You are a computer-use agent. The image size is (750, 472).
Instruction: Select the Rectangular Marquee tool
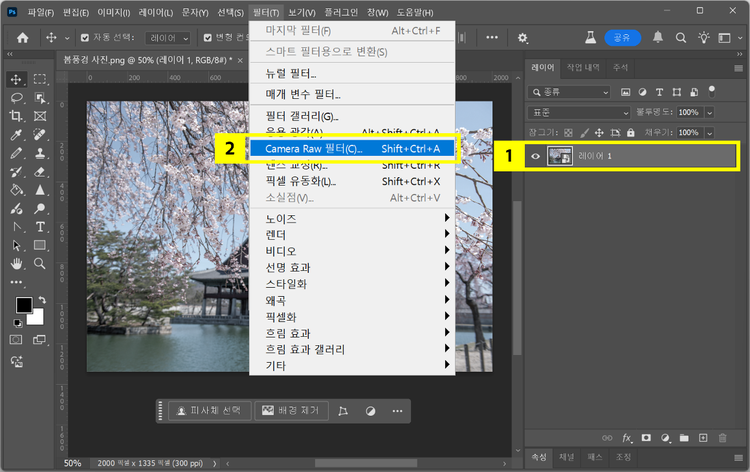click(x=40, y=79)
